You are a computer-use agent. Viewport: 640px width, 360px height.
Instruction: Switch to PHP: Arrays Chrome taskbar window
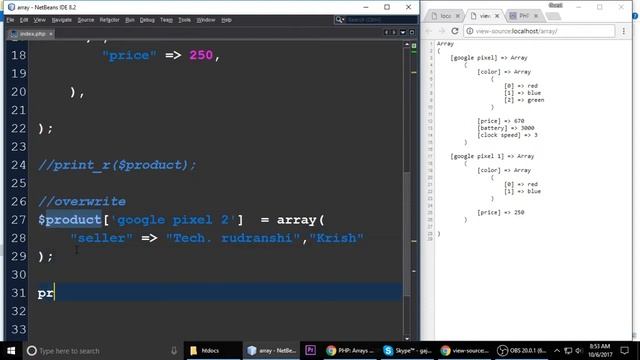coord(350,351)
